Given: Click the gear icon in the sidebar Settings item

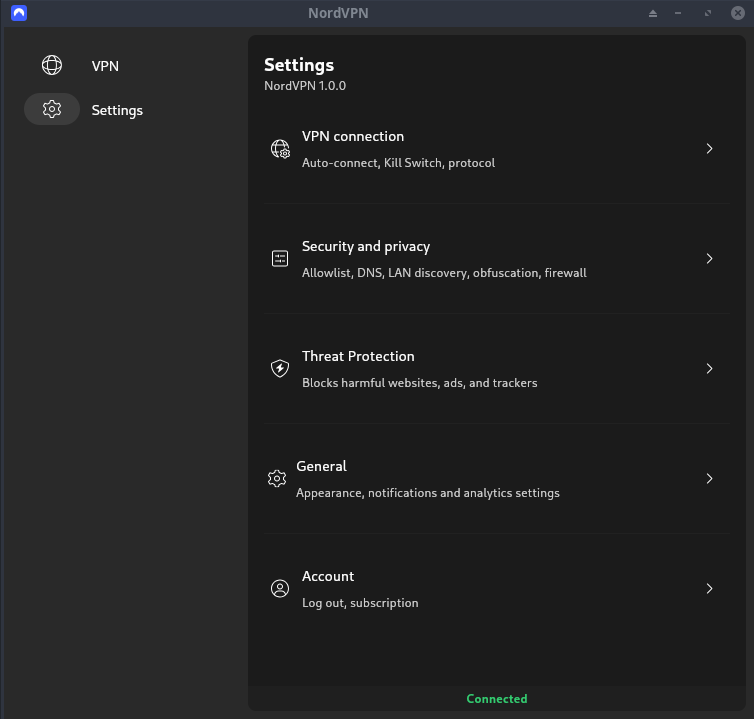Looking at the screenshot, I should click(52, 110).
